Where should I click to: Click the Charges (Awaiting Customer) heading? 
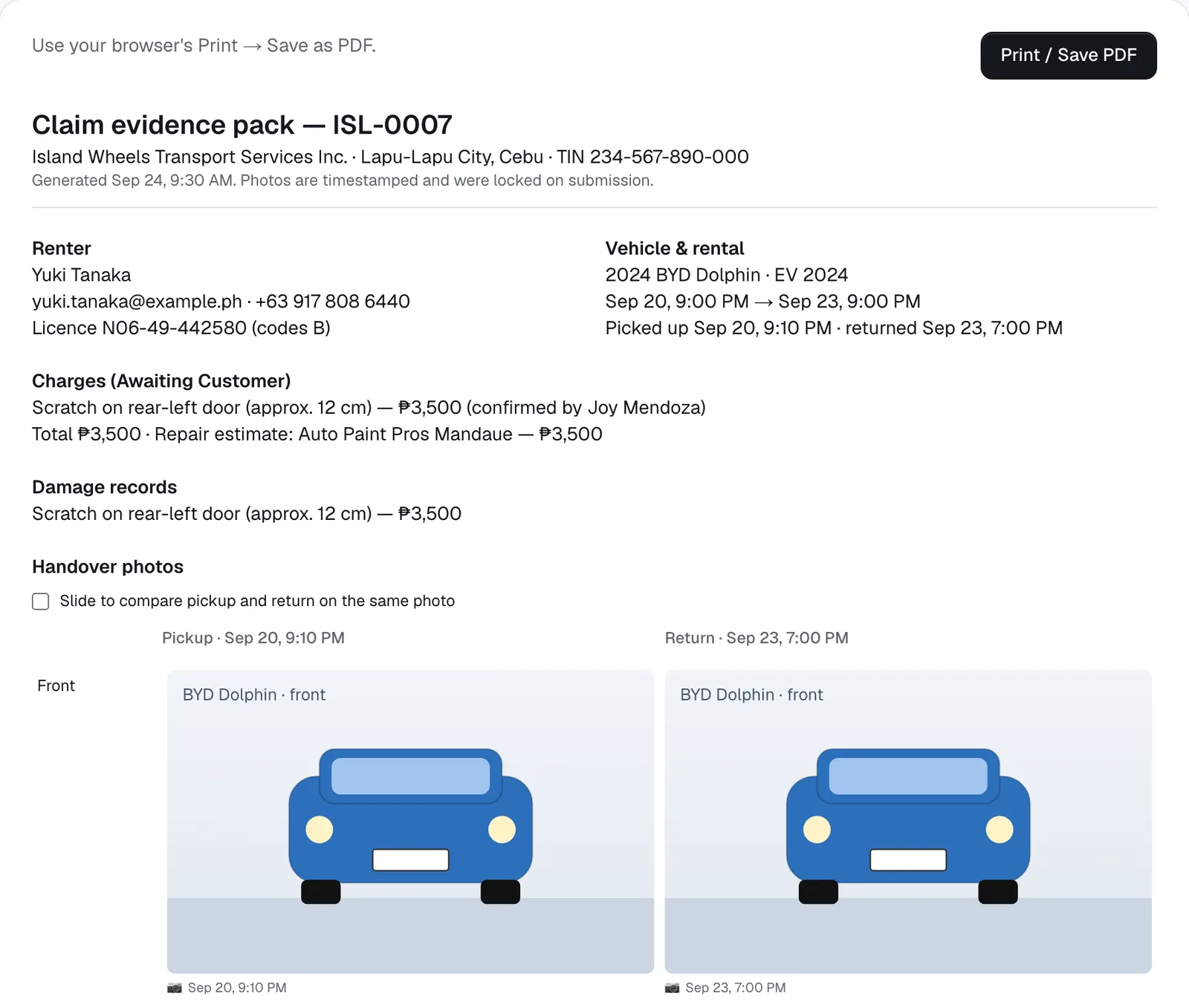click(161, 381)
